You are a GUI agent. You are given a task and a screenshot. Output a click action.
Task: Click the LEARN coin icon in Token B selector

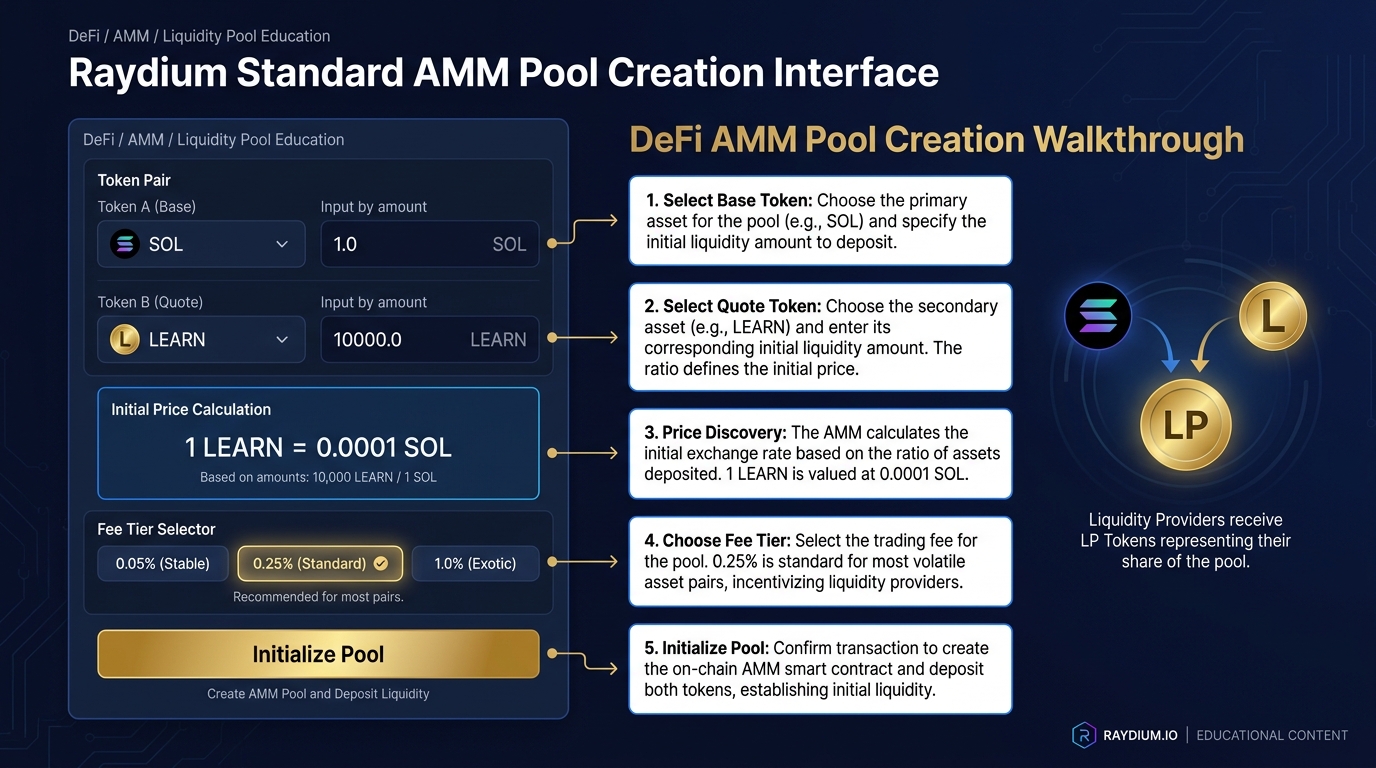click(125, 340)
